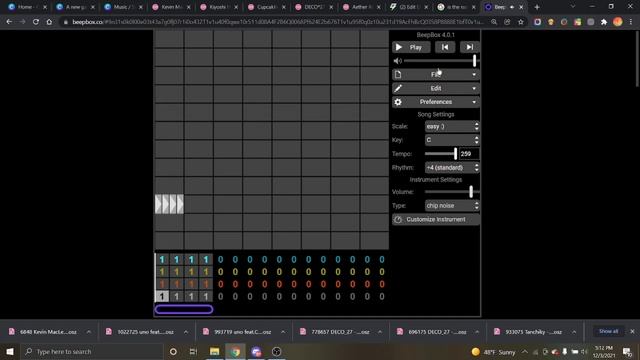Click Show all downloads
This screenshot has height=360, width=640.
coord(608,331)
